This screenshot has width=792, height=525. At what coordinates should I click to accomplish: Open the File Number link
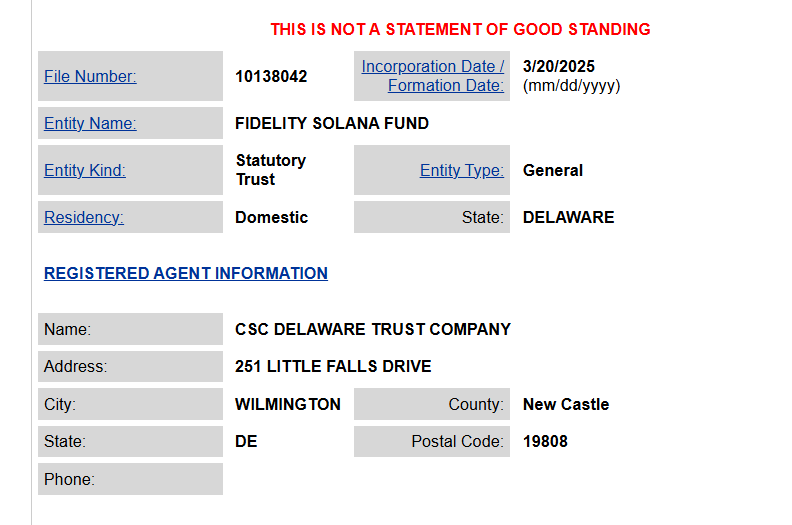[90, 76]
